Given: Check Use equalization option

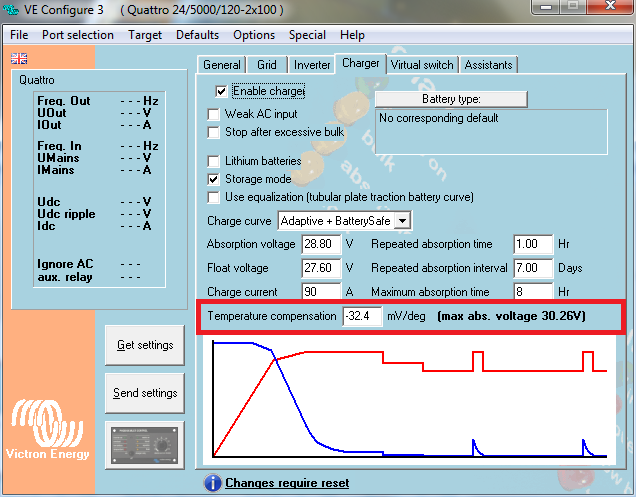Looking at the screenshot, I should [x=213, y=198].
